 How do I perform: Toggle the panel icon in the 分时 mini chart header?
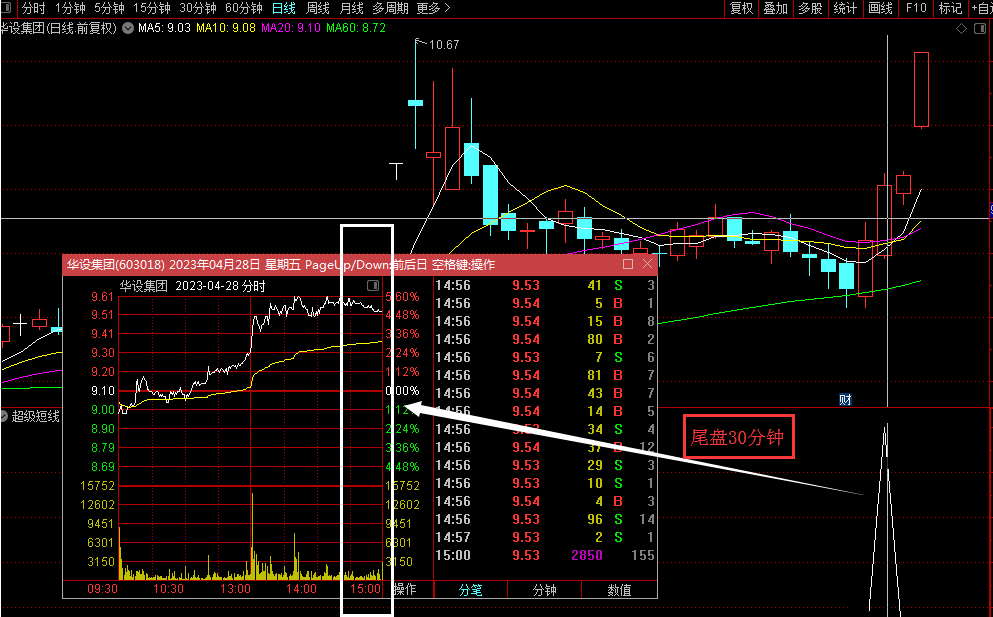click(373, 286)
